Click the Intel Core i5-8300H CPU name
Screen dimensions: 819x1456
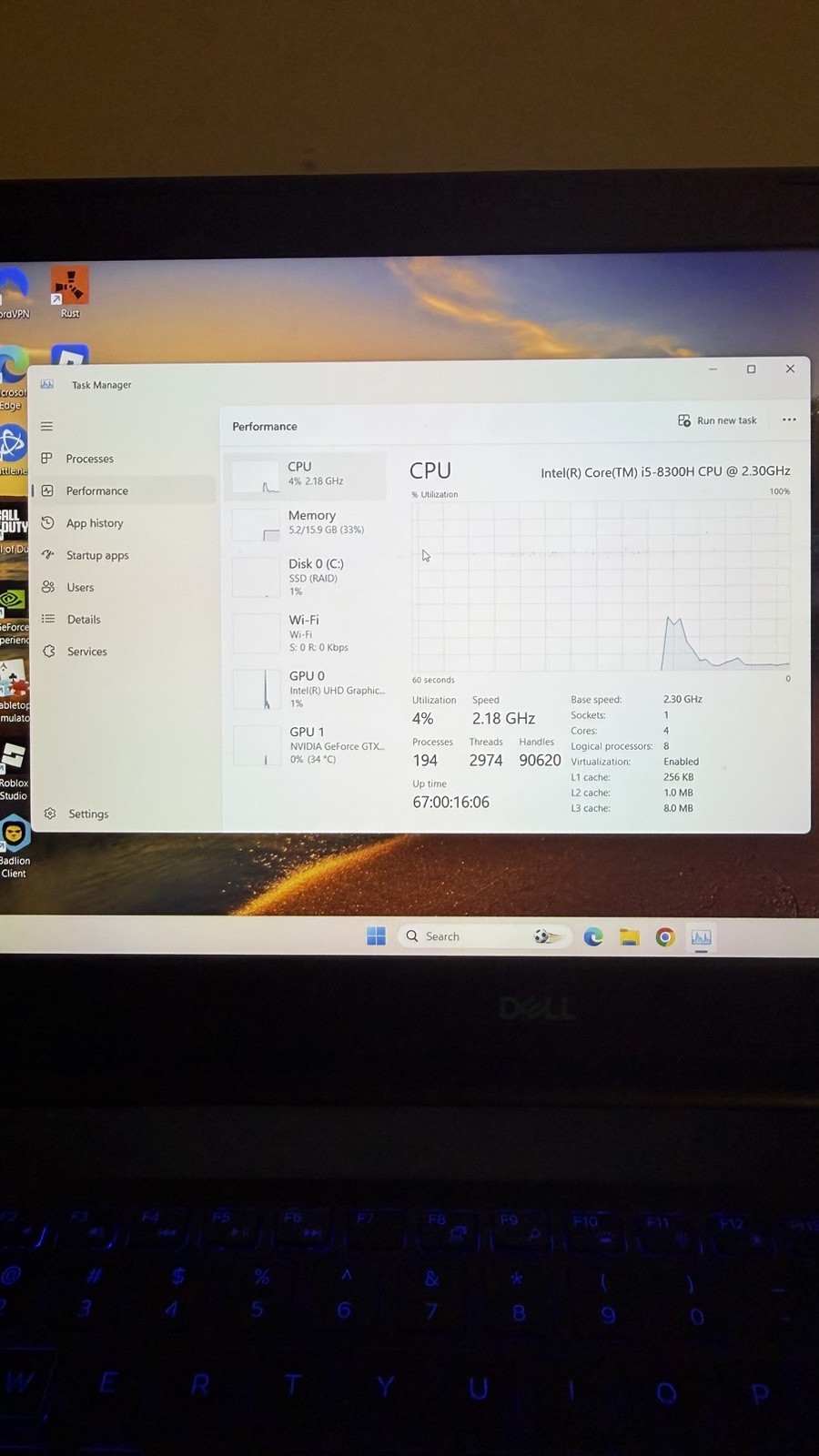(x=665, y=471)
